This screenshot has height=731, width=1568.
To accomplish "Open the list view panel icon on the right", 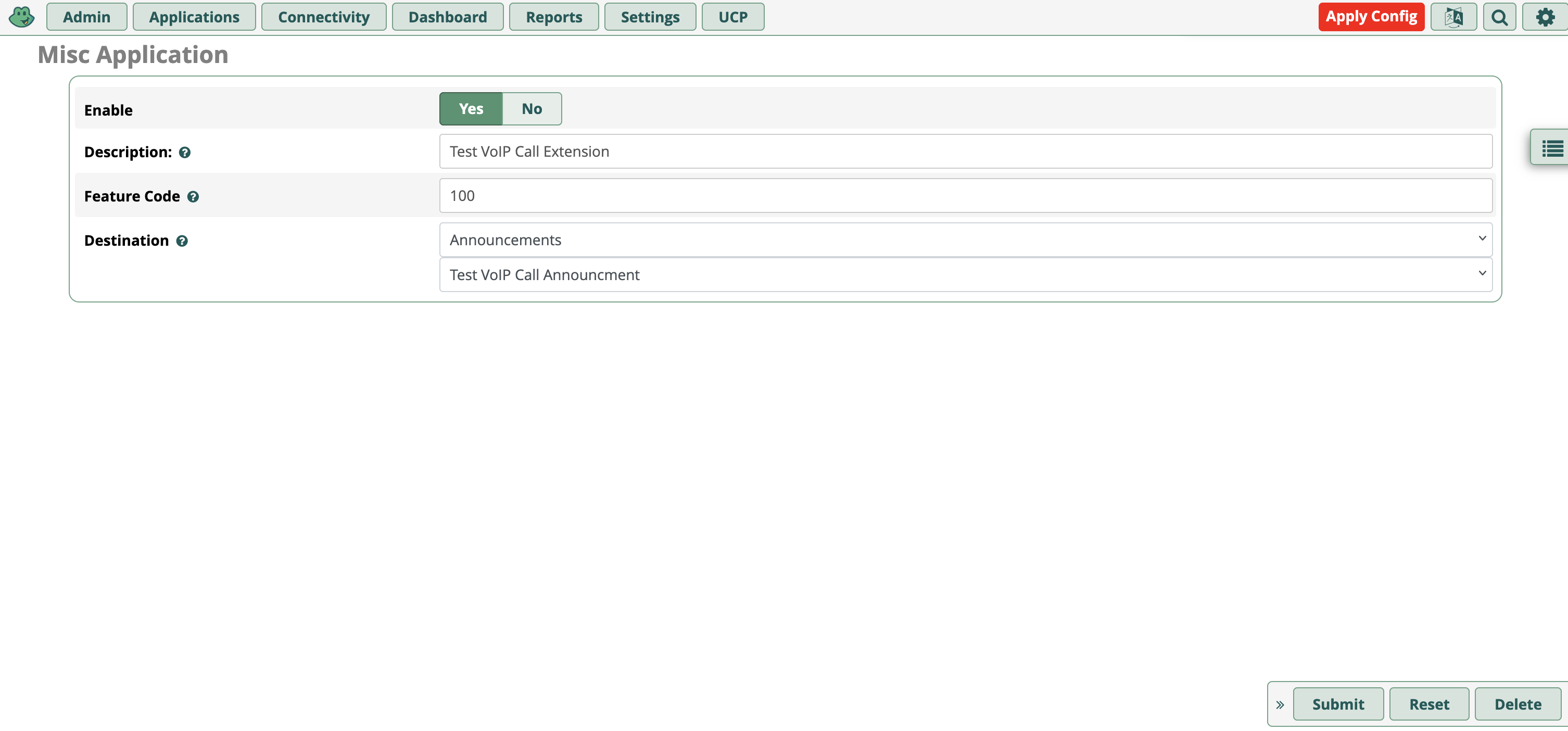I will coord(1553,148).
